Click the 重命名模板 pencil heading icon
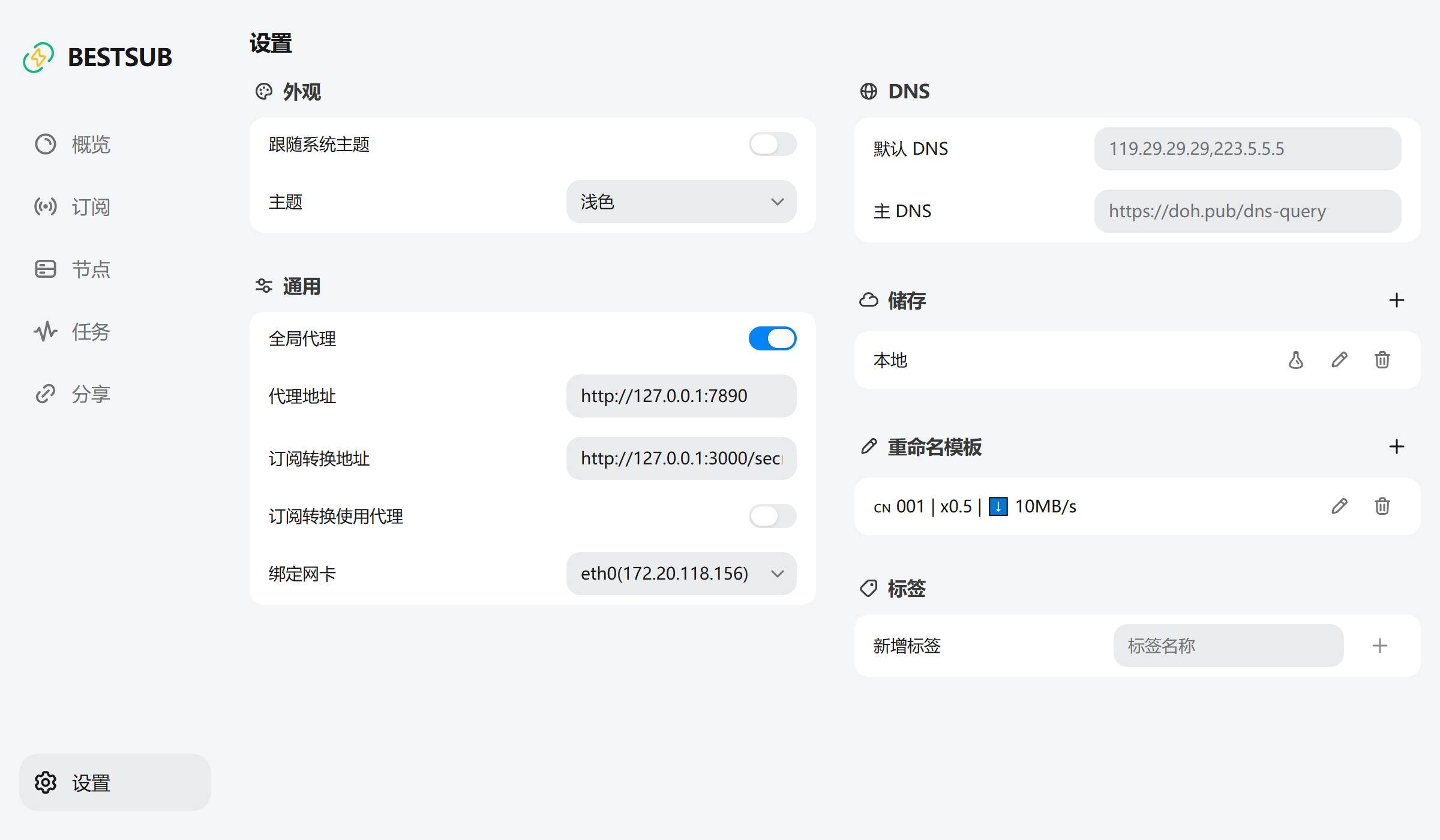 pos(869,446)
